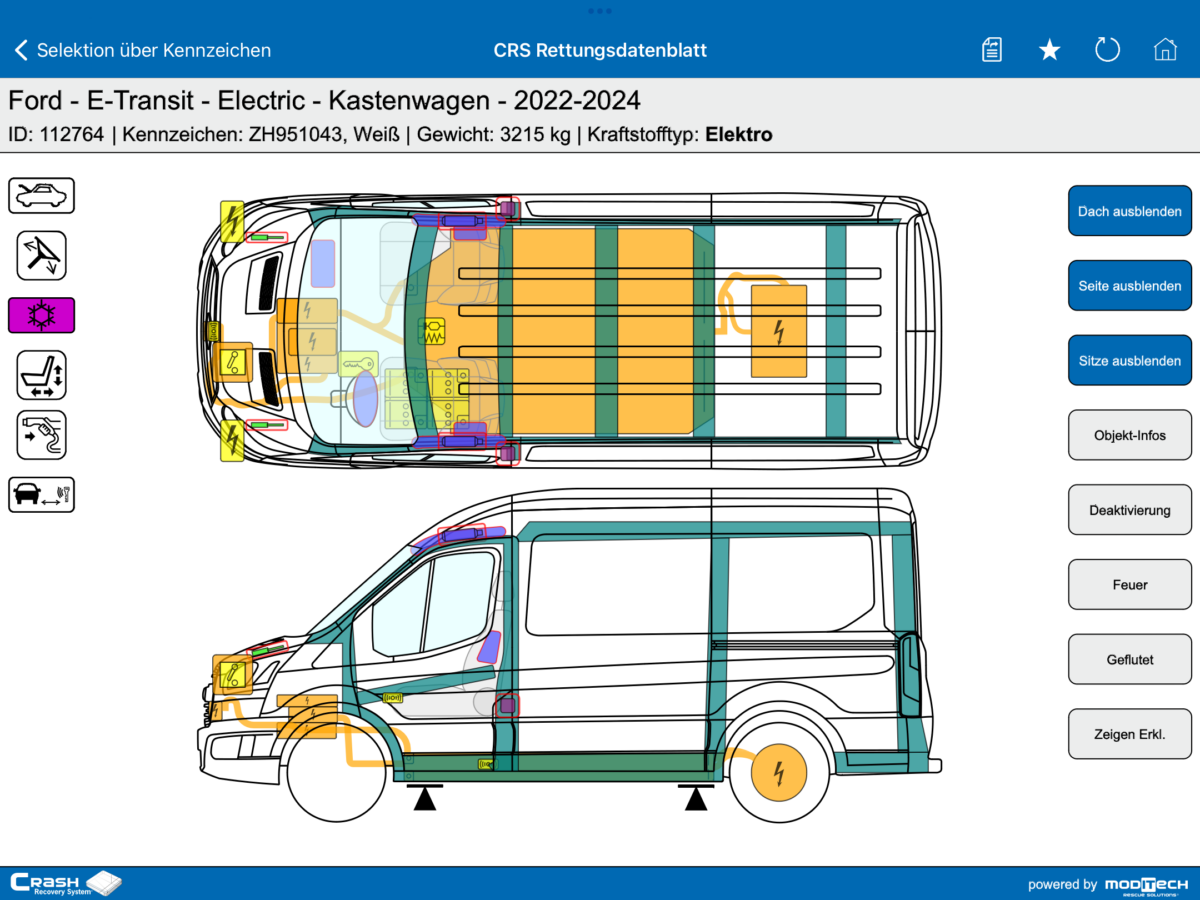Screen dimensions: 1200x900
Task: Show the Geflutet information
Action: coord(1130,660)
